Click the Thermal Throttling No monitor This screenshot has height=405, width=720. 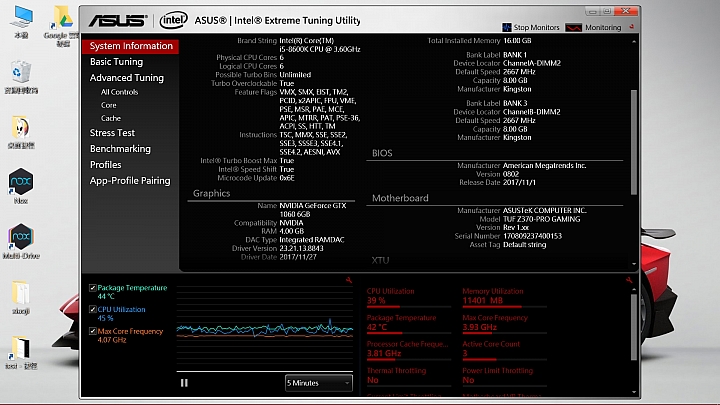point(409,376)
